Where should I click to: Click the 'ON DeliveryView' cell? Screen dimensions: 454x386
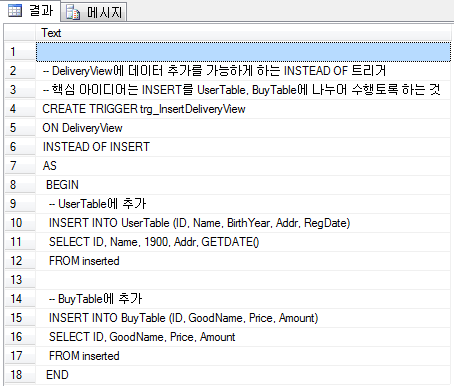coord(243,128)
